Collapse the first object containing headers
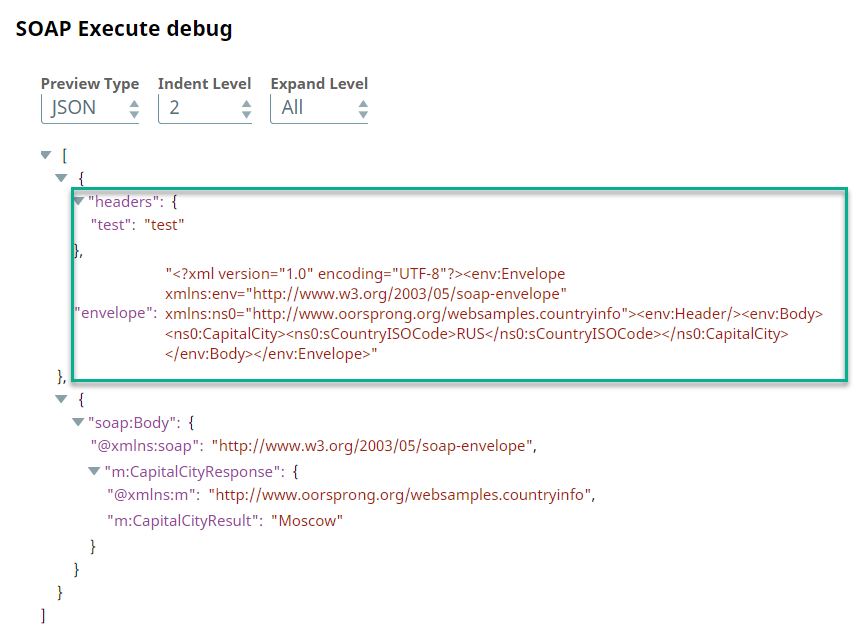867x634 pixels. point(61,178)
